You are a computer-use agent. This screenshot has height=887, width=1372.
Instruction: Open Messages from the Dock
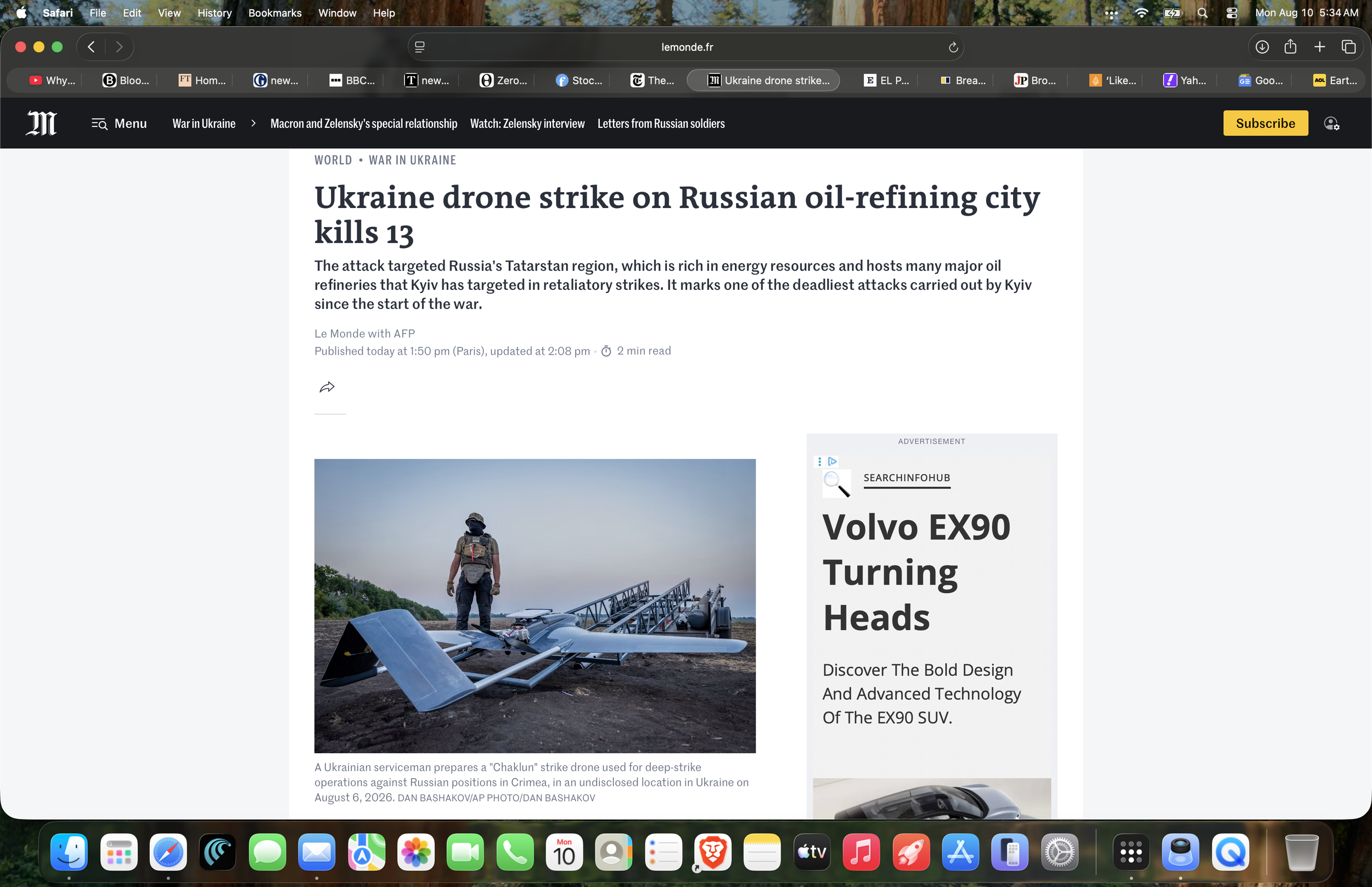[x=267, y=852]
